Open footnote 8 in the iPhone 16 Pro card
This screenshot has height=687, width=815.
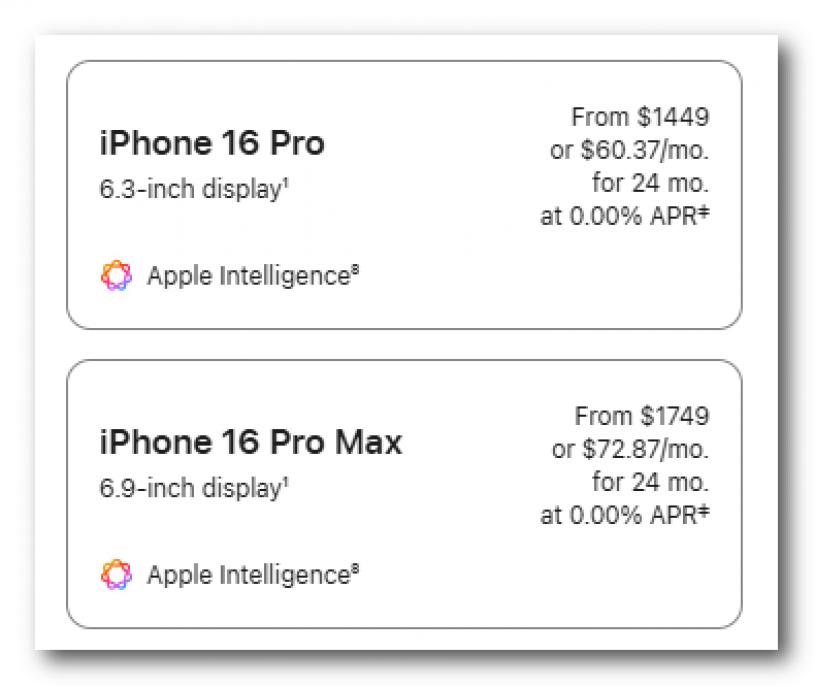coord(355,270)
